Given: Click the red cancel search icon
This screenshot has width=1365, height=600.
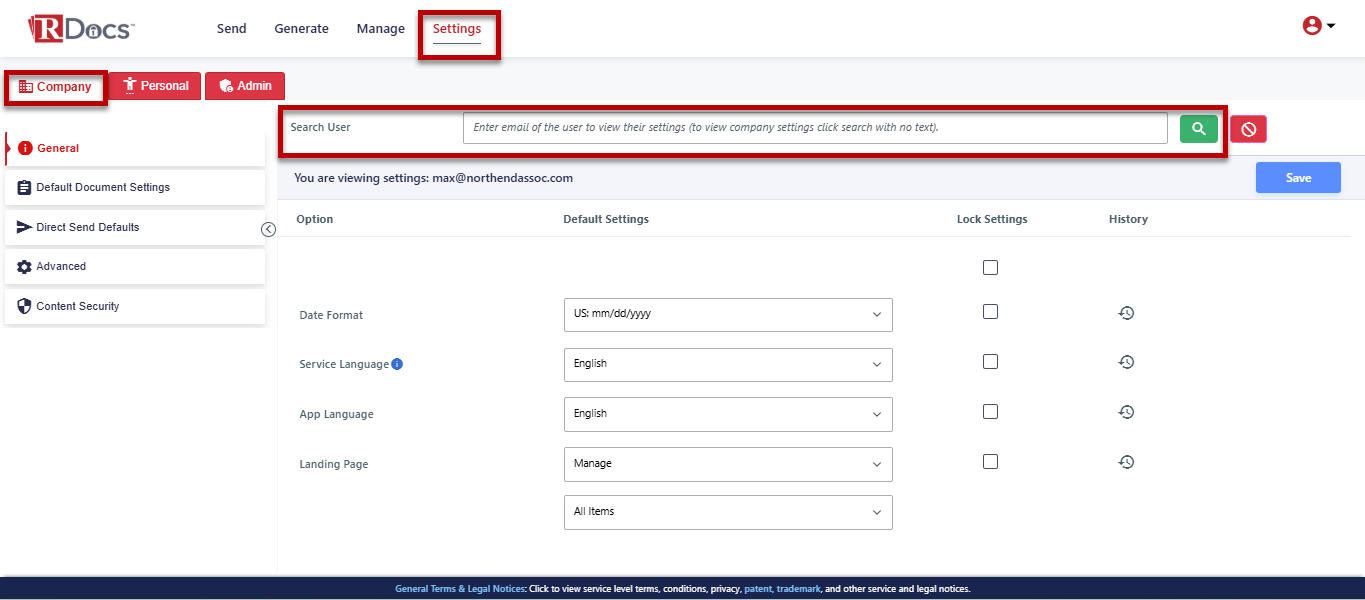Looking at the screenshot, I should (1248, 129).
